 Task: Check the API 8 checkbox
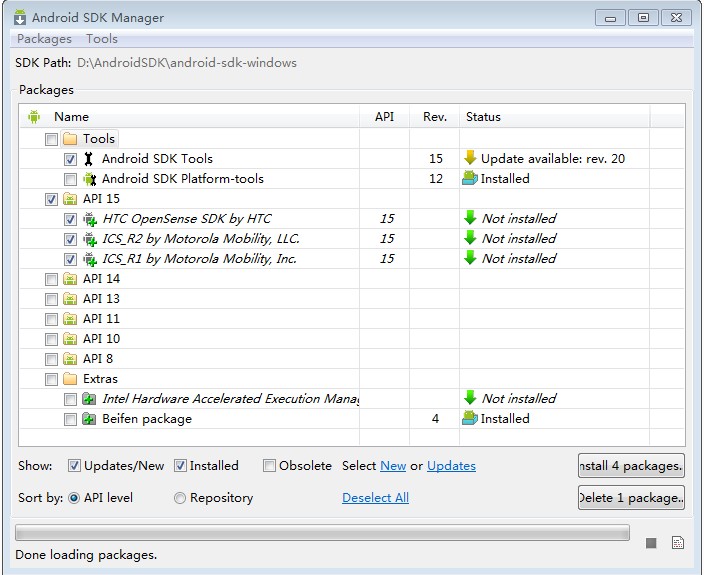(x=52, y=359)
